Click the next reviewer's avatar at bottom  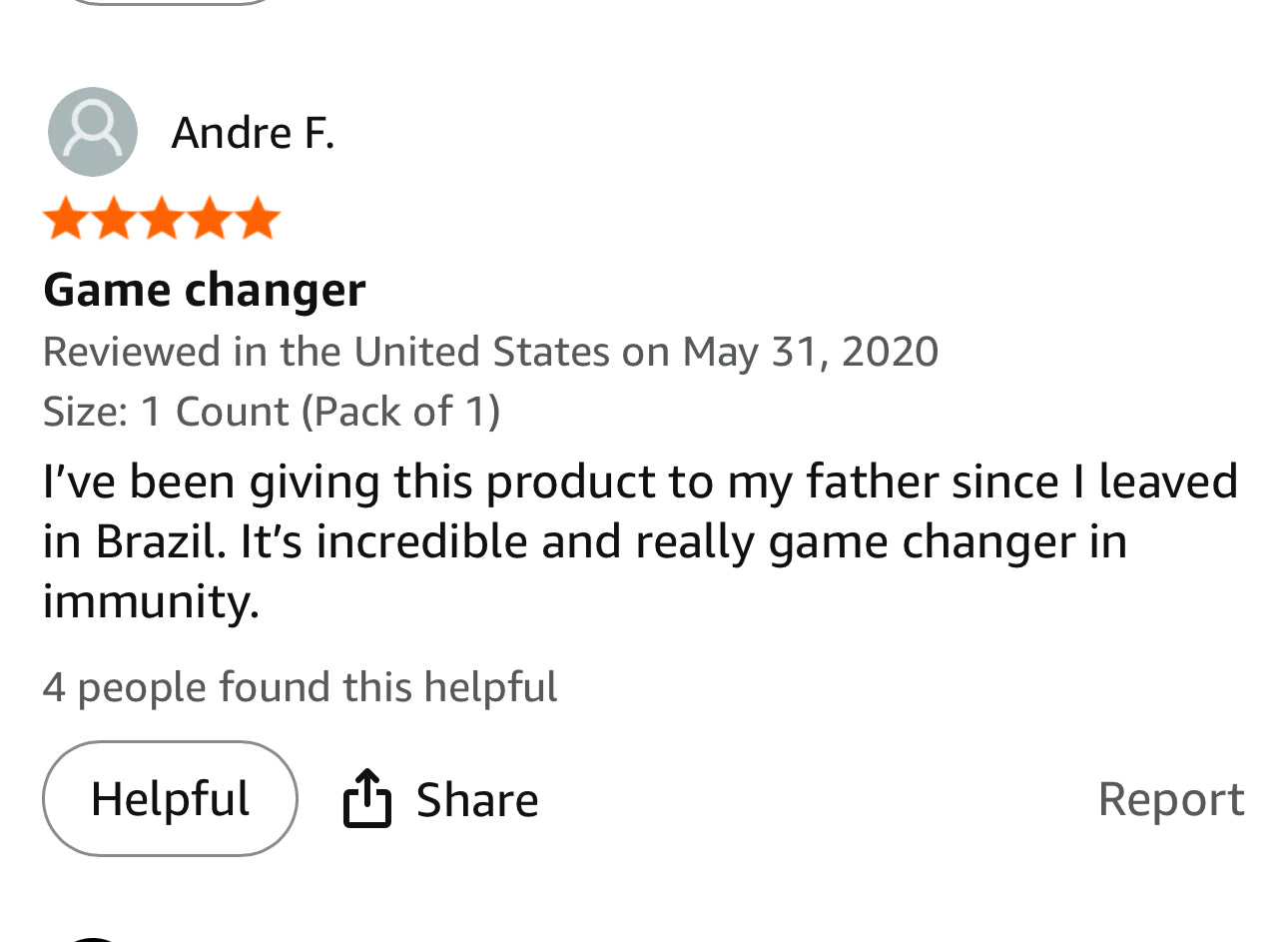pos(93,938)
